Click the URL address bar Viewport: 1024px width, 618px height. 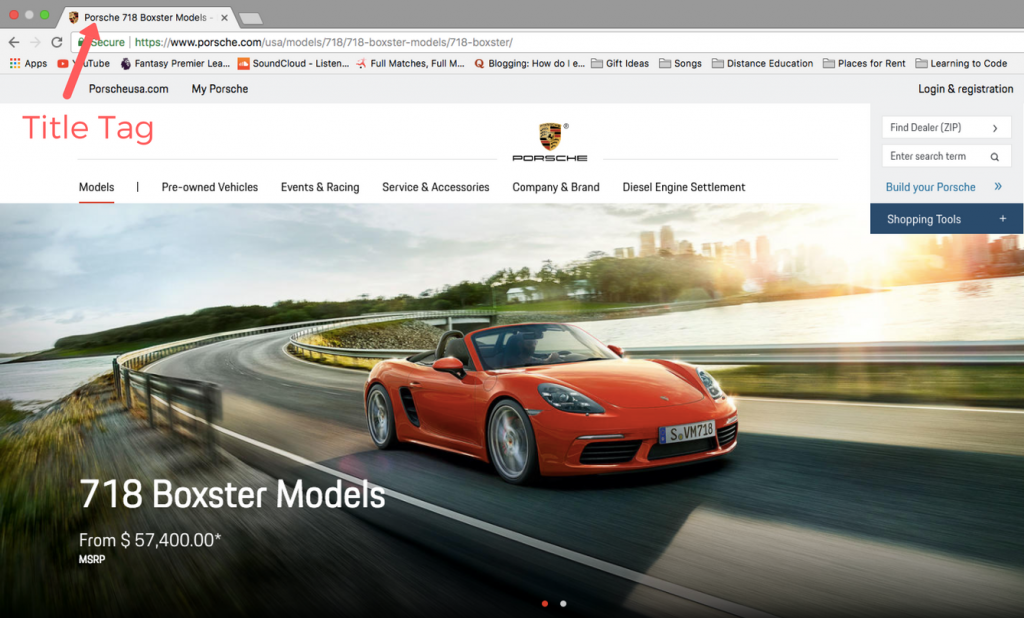tap(547, 42)
